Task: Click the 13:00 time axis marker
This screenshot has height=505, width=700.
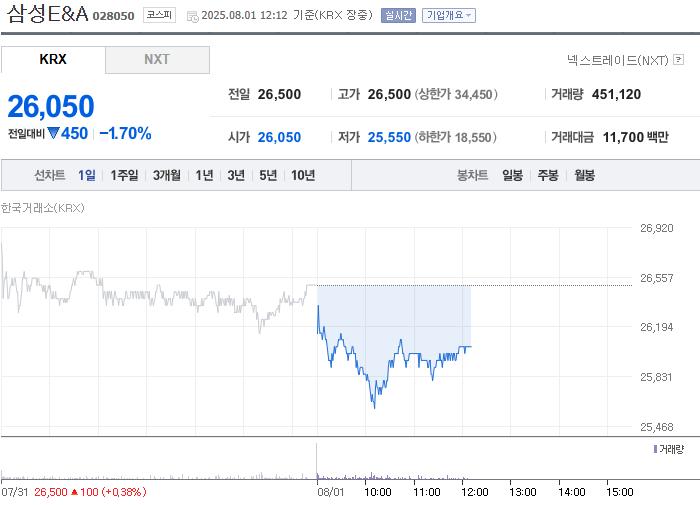Action: pos(523,492)
